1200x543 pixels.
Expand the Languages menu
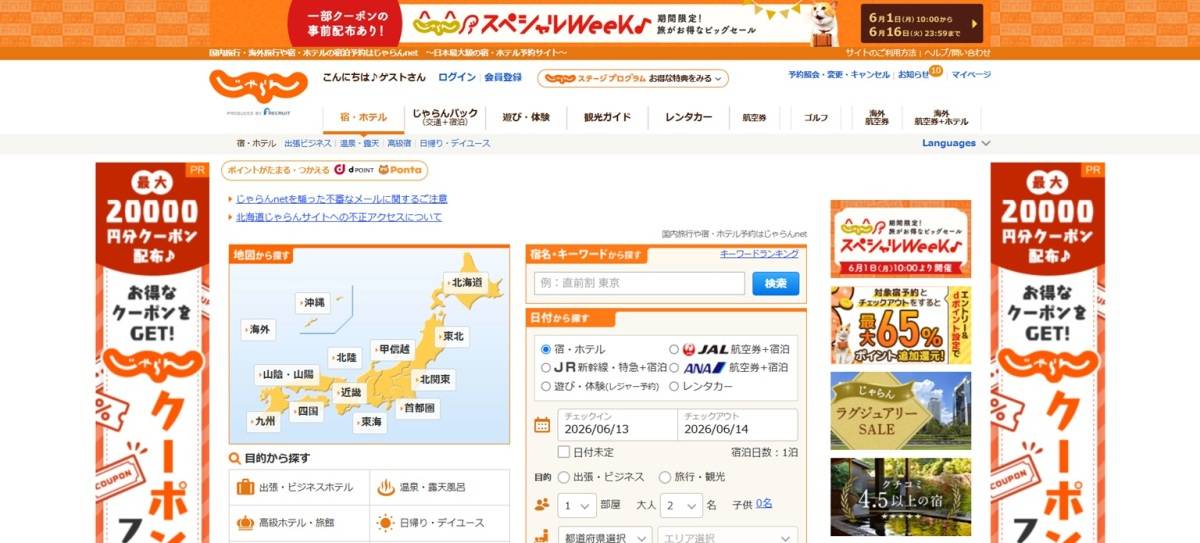956,143
